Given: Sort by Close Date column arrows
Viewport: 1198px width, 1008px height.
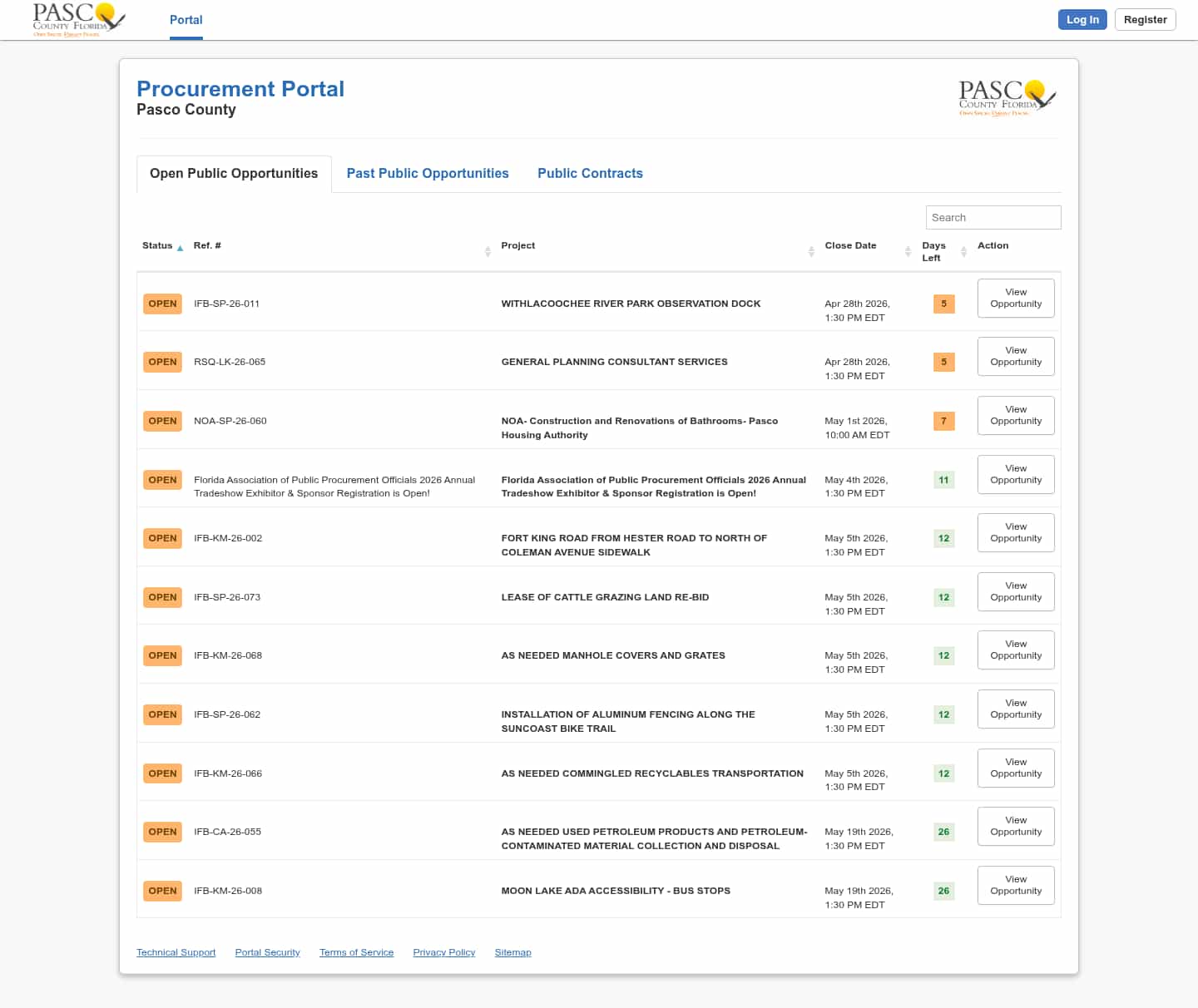Looking at the screenshot, I should [908, 251].
